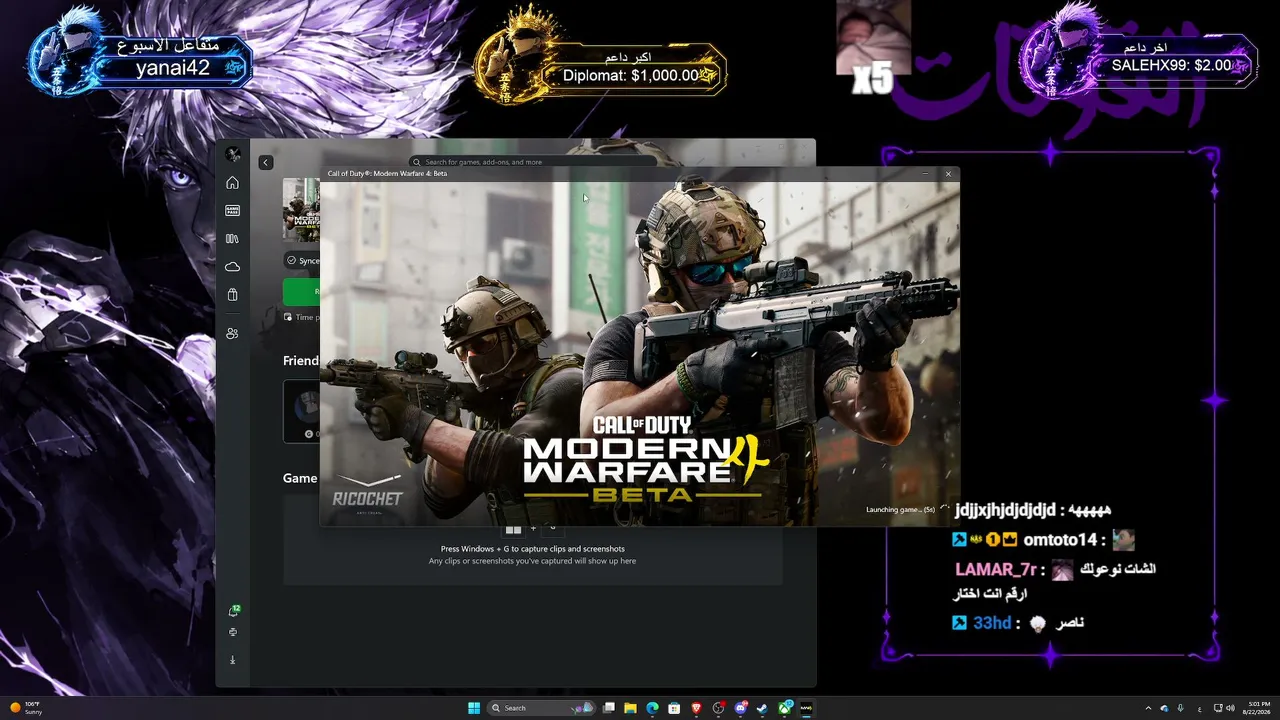The height and width of the screenshot is (720, 1280).
Task: Open the downloads arrow icon in Xbox sidebar
Action: coord(233,660)
